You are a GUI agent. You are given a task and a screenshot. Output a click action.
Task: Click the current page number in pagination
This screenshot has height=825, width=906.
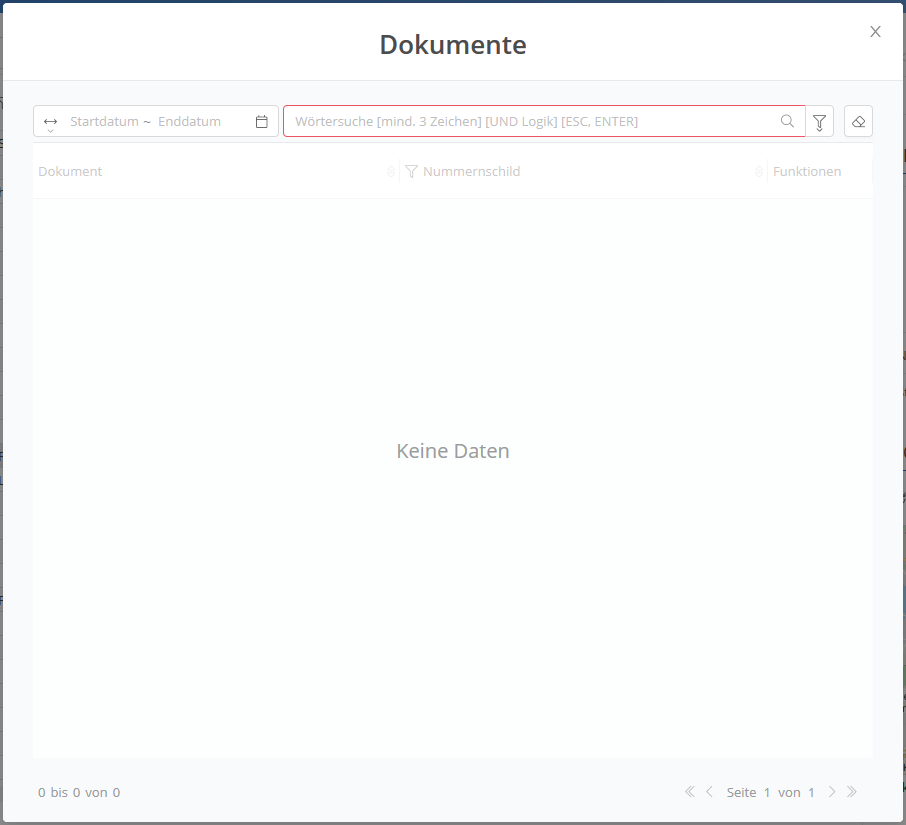(767, 792)
